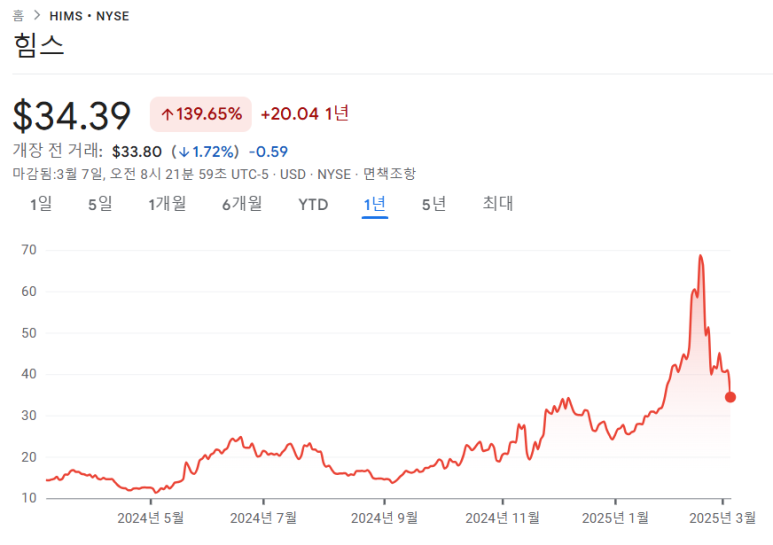Image resolution: width=773 pixels, height=545 pixels.
Task: Switch to the YTD range tab
Action: tap(313, 204)
